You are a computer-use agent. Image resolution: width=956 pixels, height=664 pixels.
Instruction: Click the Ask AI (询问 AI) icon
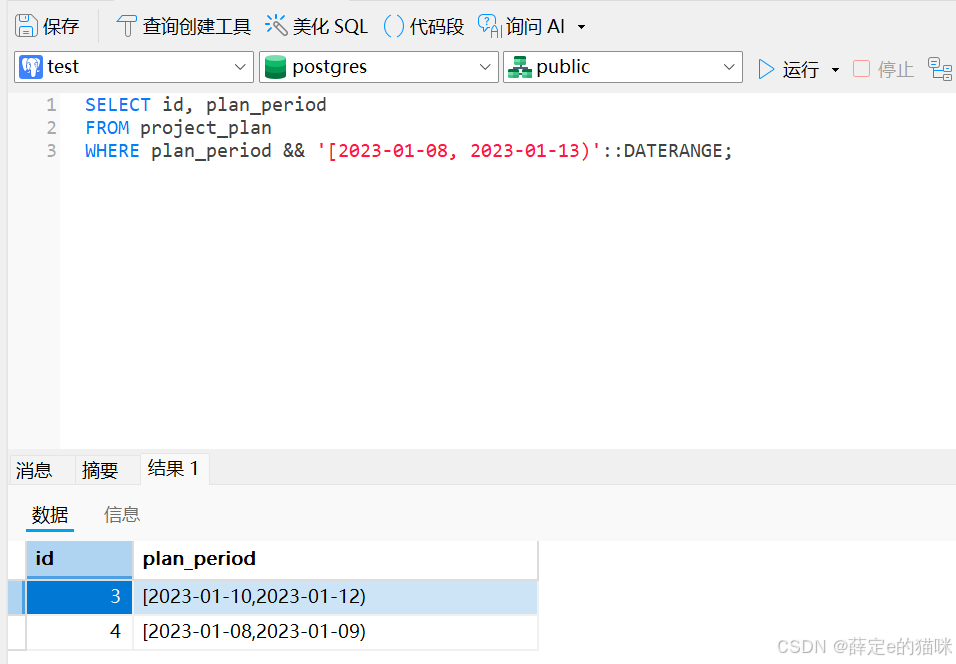[x=490, y=26]
